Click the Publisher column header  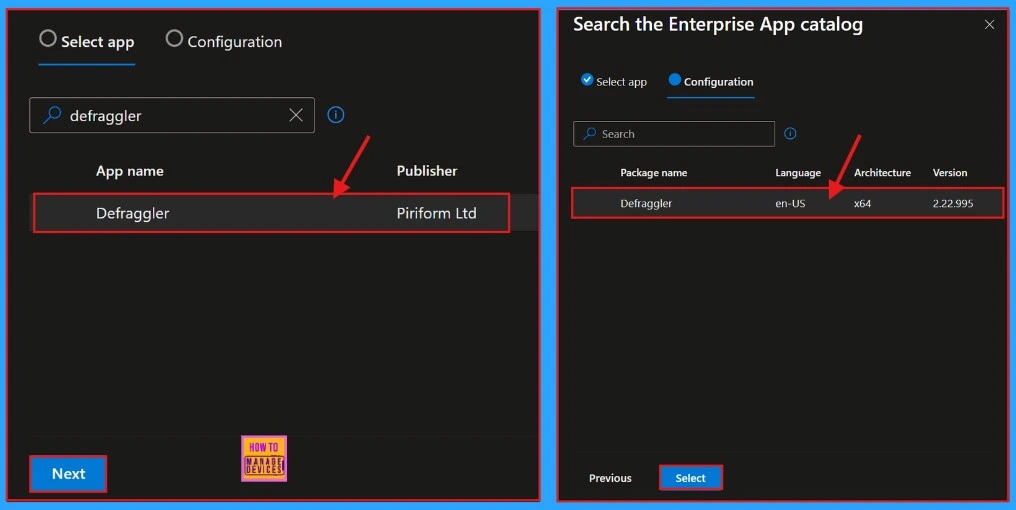pyautogui.click(x=427, y=171)
